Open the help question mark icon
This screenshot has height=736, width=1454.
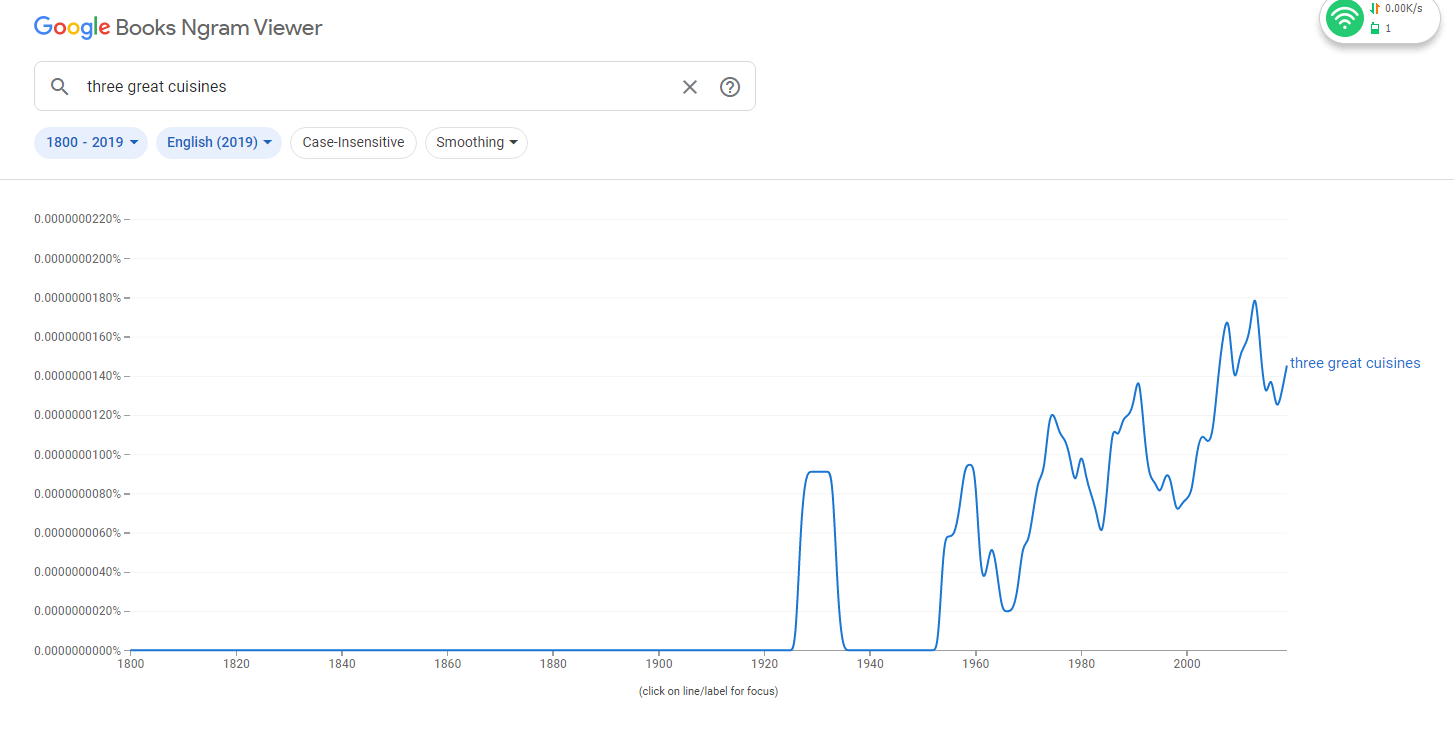coord(730,87)
